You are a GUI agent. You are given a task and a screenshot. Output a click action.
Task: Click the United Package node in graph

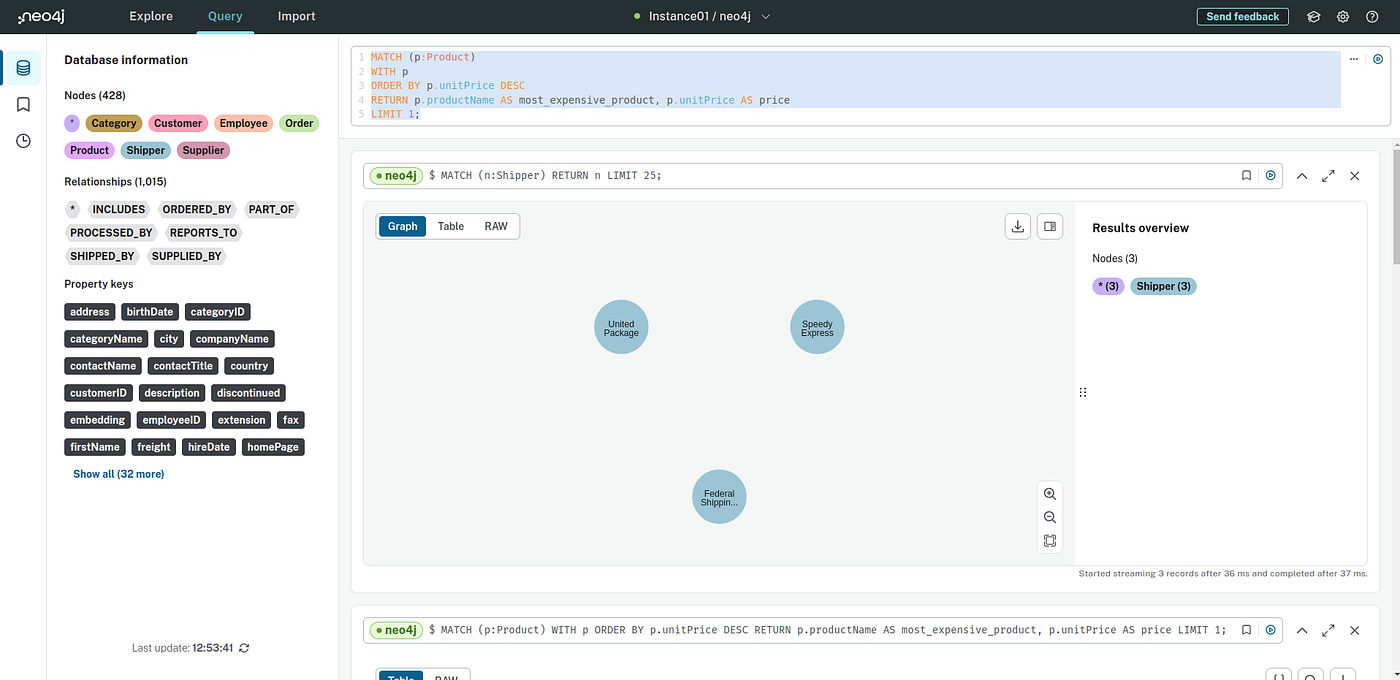pos(621,327)
